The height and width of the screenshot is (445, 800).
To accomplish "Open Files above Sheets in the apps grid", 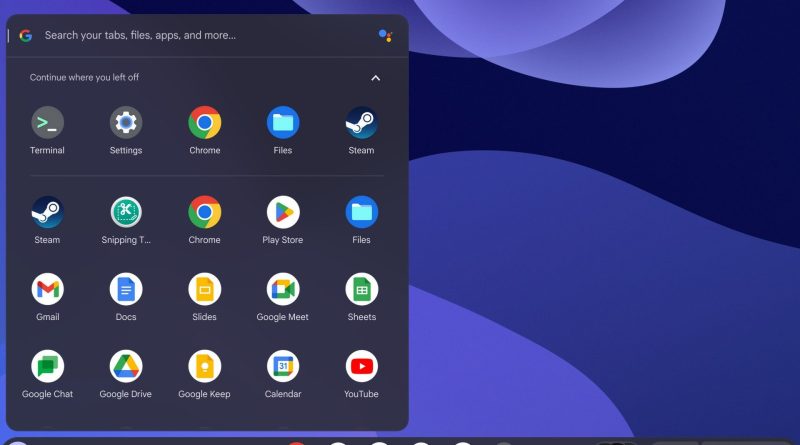I will 361,212.
